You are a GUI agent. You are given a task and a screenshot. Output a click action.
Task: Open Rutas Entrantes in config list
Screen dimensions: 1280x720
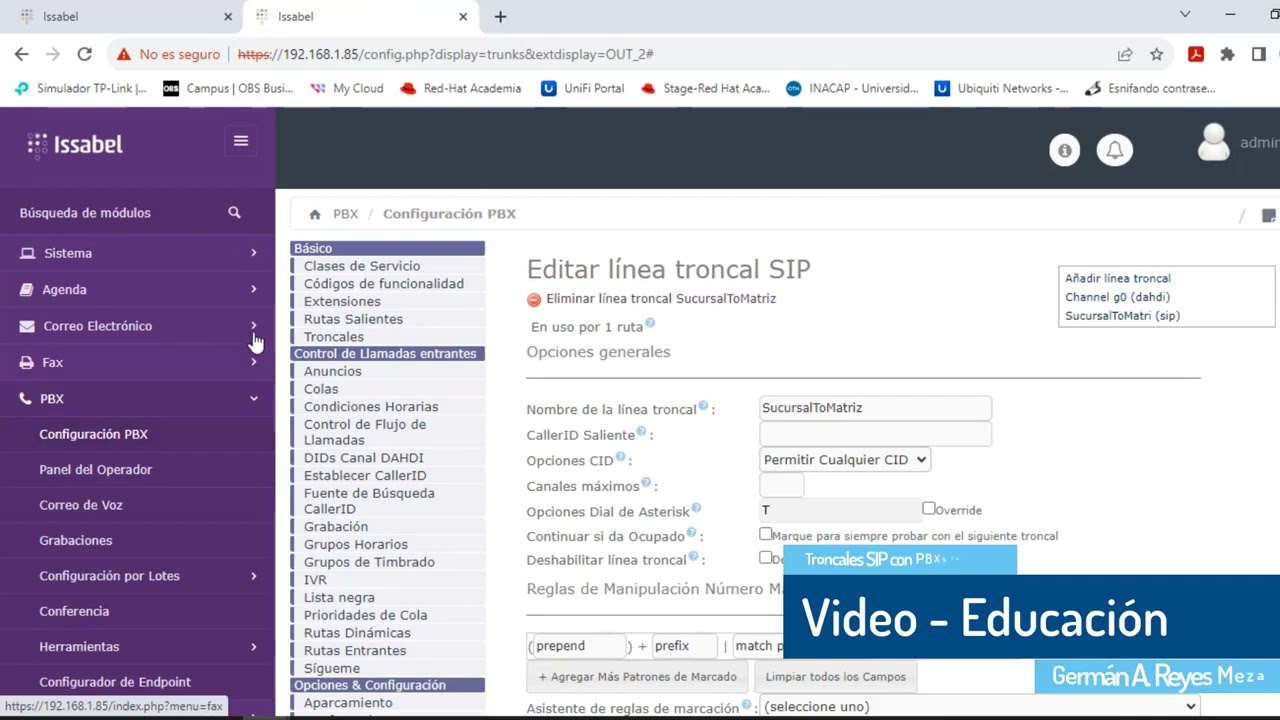pyautogui.click(x=354, y=651)
